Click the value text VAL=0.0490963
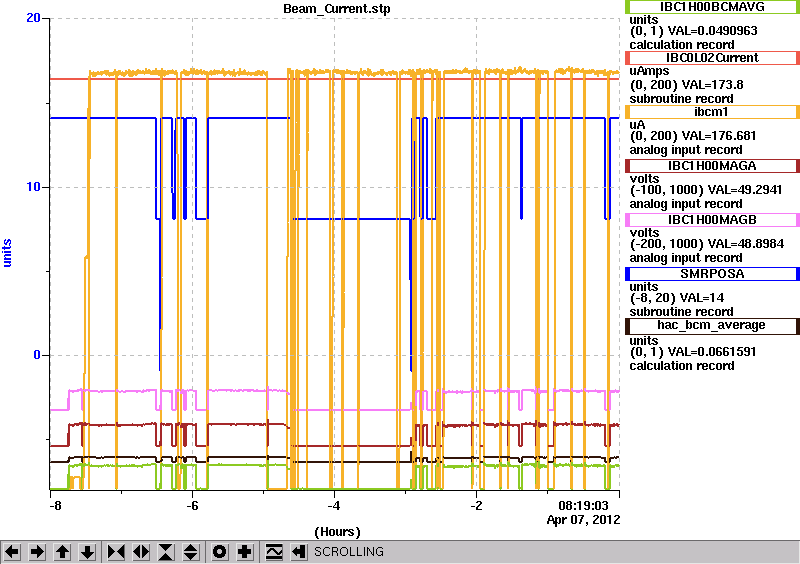800x564 pixels. [713, 31]
